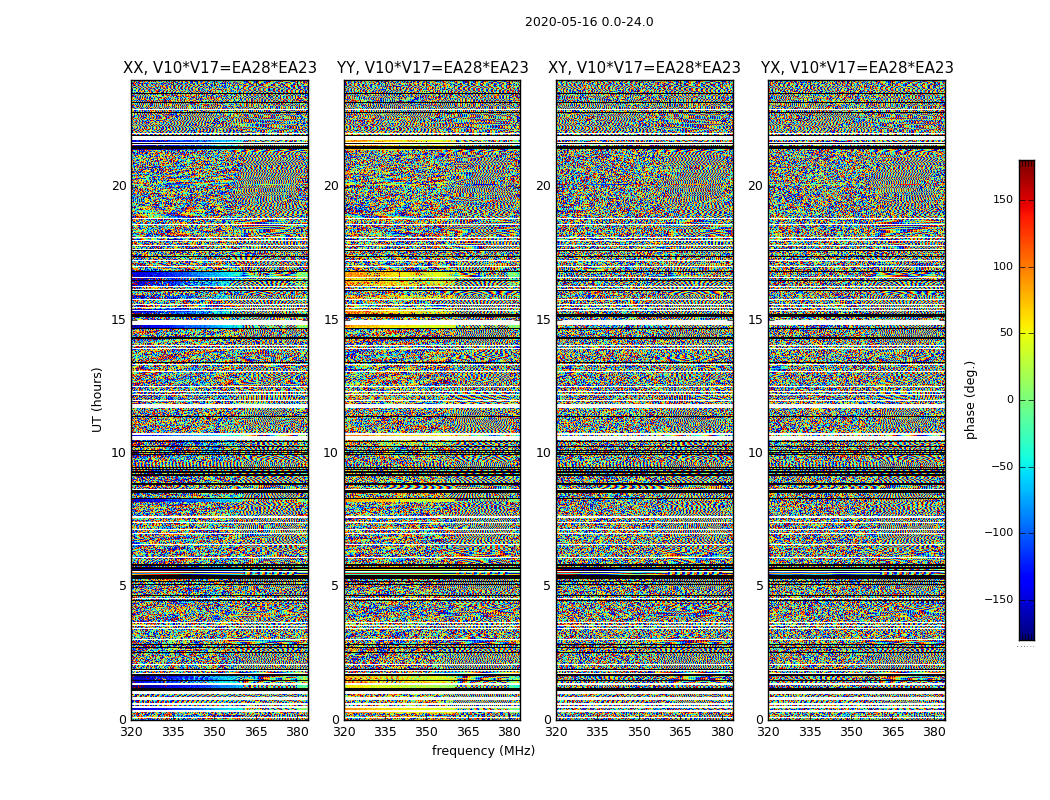Click the 10 hour tick on XX panel
Screen dimensions: 1050x800
click(x=119, y=453)
